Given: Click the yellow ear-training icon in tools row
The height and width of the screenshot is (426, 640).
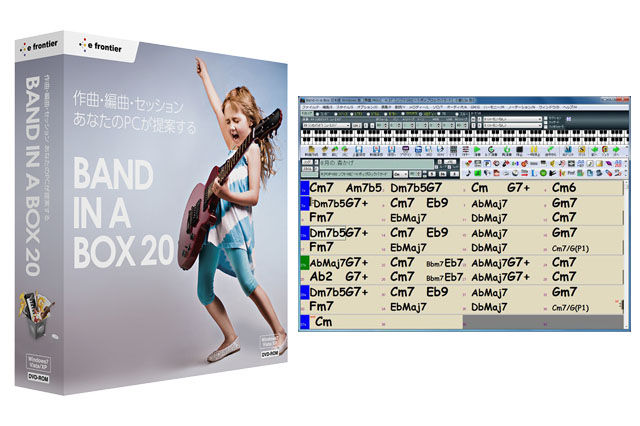Looking at the screenshot, I should [552, 163].
